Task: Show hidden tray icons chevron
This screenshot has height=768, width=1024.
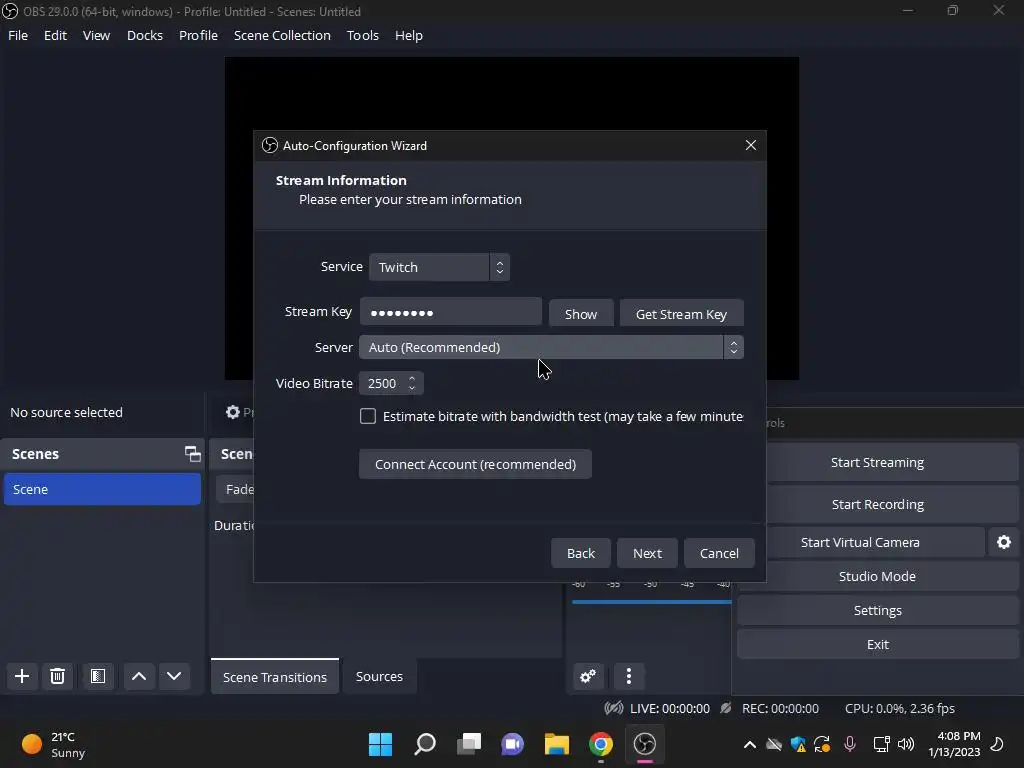Action: click(x=750, y=744)
